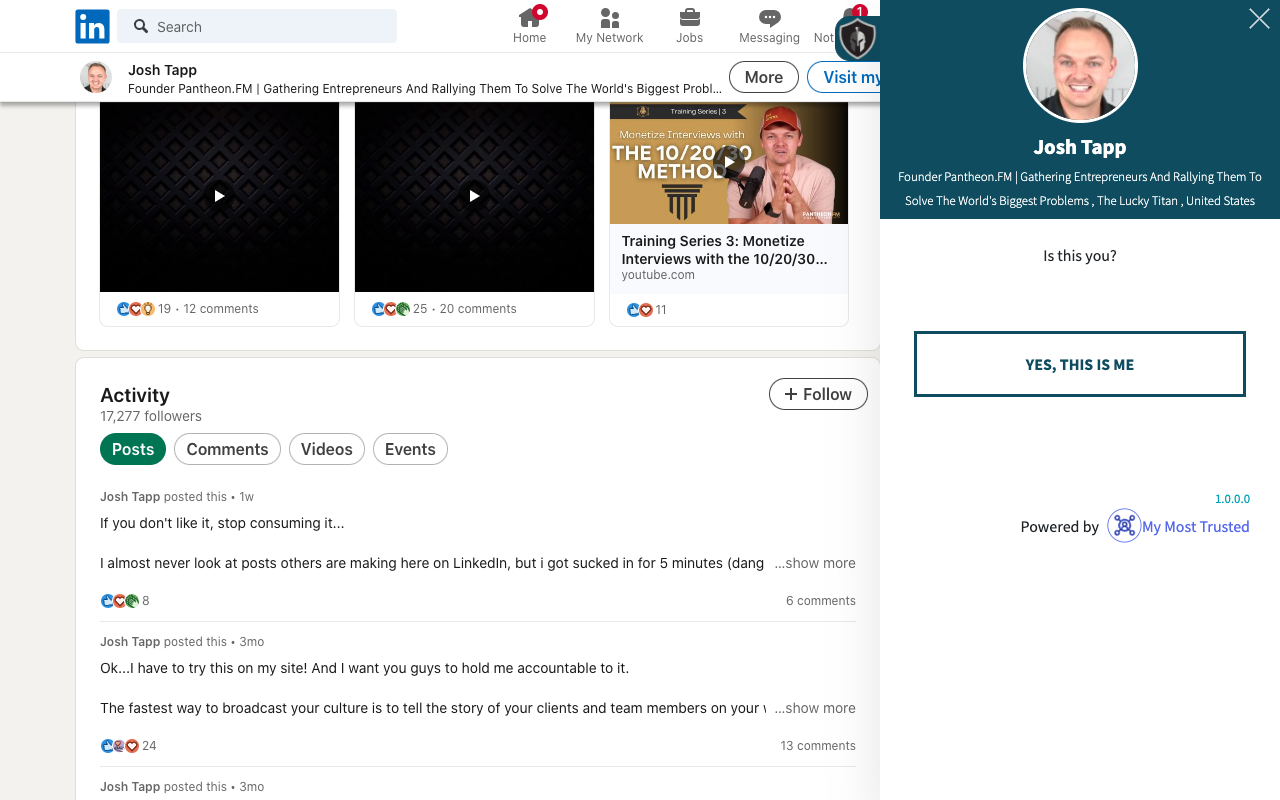The width and height of the screenshot is (1280, 800).
Task: Open the More dropdown button
Action: click(763, 77)
